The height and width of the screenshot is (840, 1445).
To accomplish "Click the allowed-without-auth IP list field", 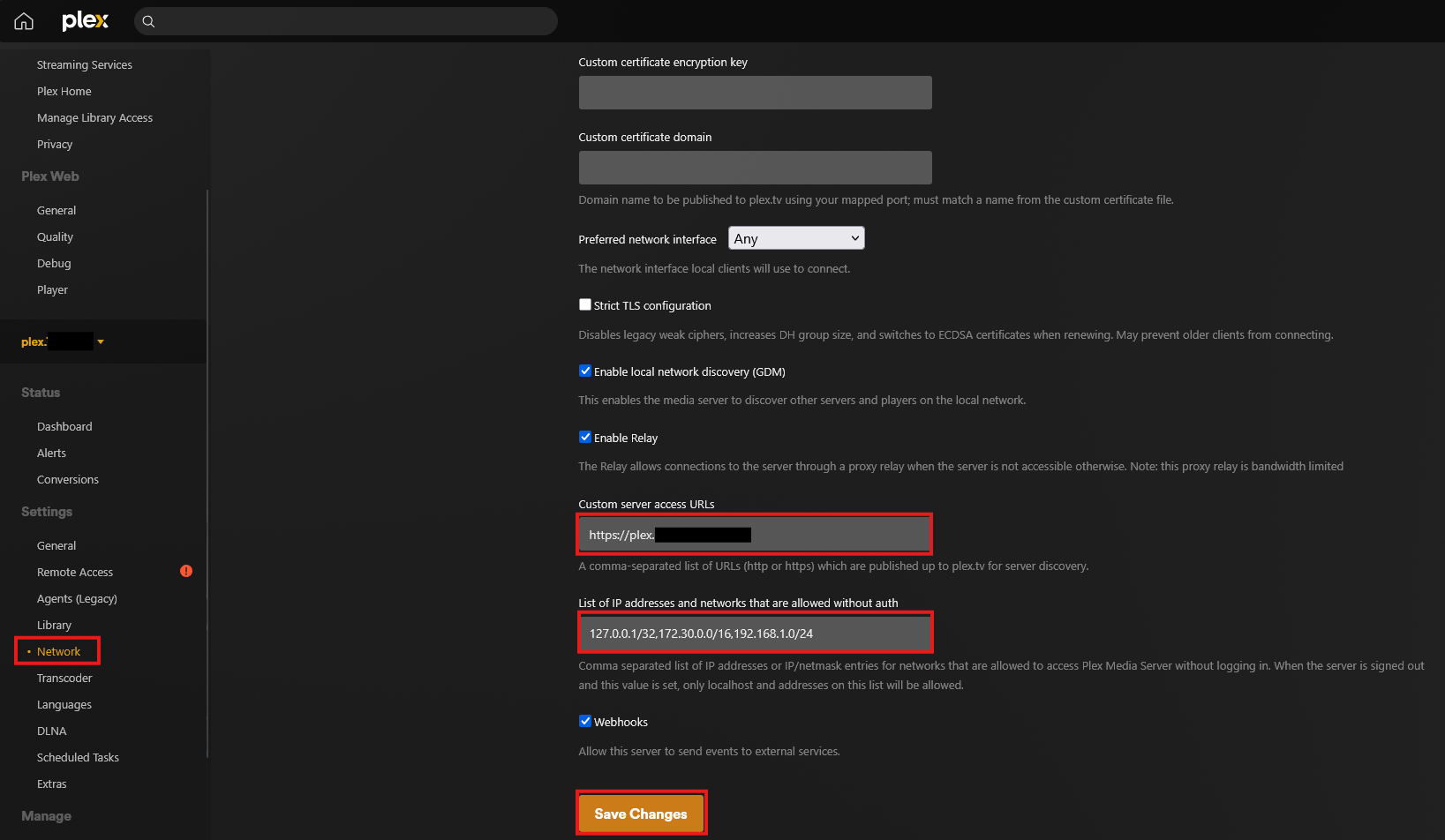I will [755, 634].
